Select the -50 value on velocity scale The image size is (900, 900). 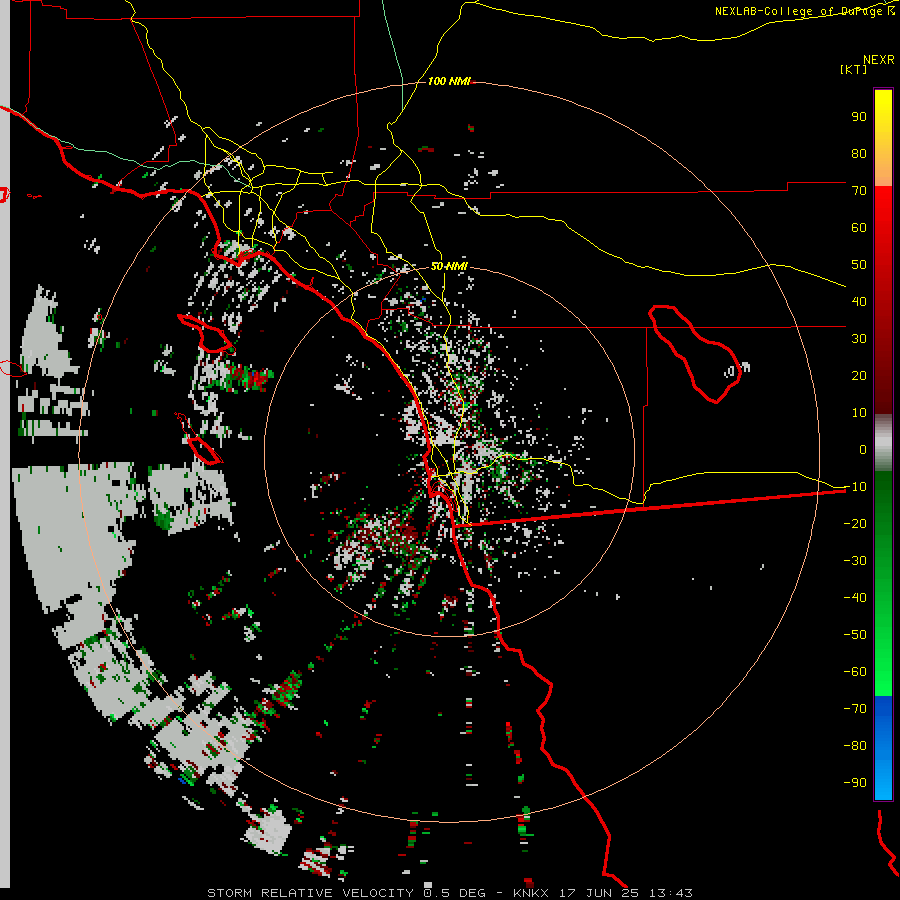click(855, 635)
